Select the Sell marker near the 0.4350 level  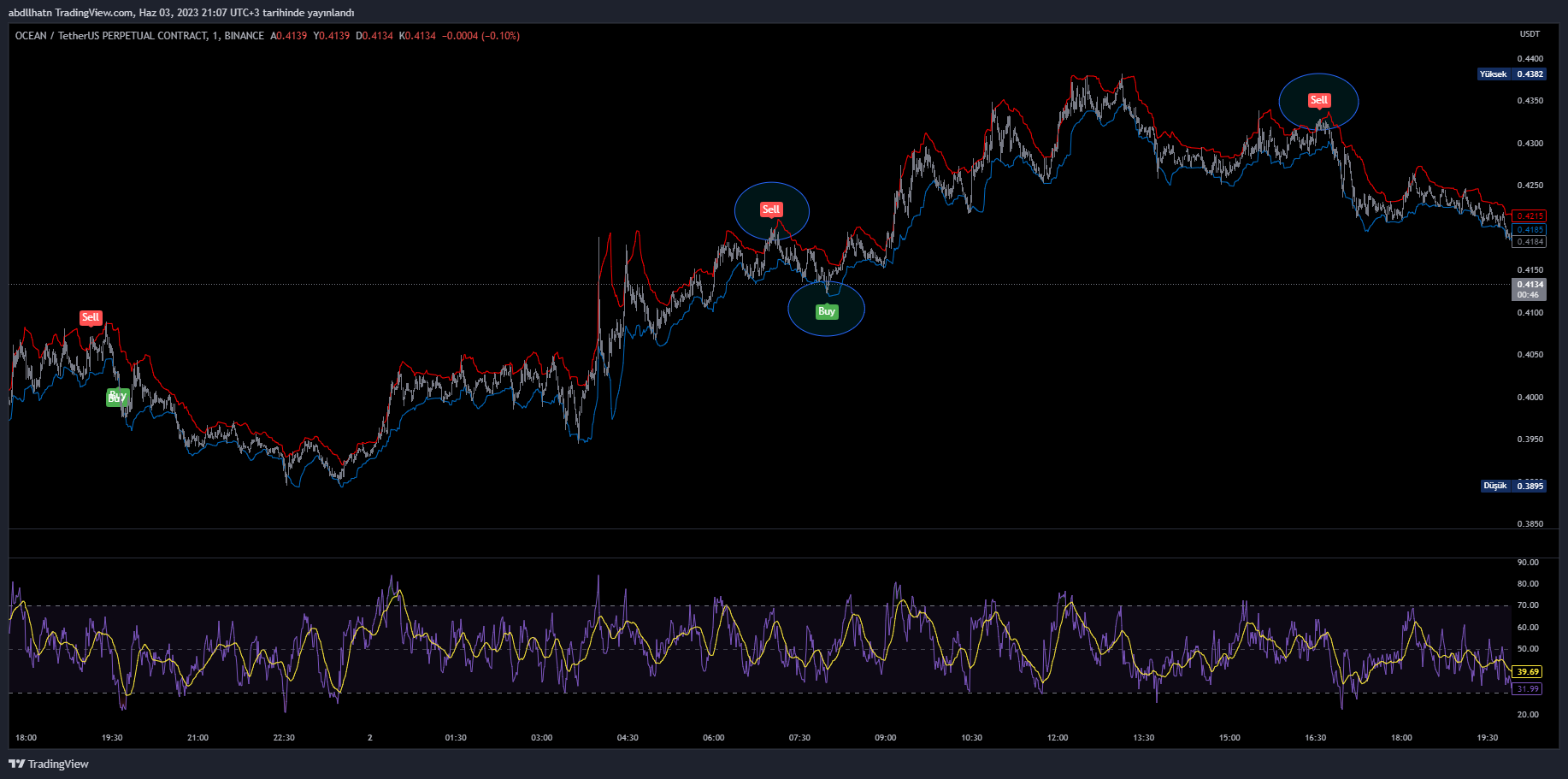tap(1319, 100)
